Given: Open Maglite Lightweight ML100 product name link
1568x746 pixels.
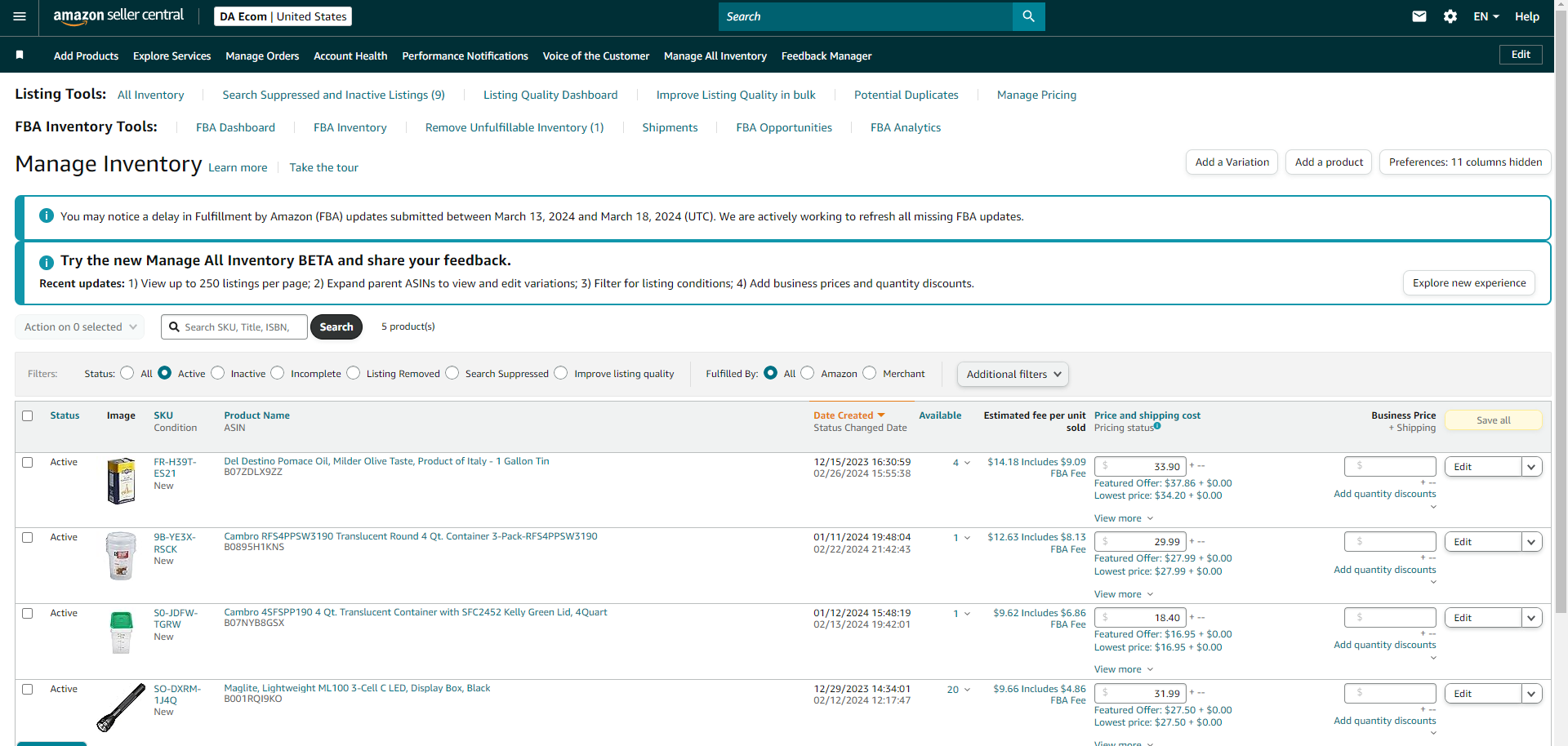Looking at the screenshot, I should (357, 688).
